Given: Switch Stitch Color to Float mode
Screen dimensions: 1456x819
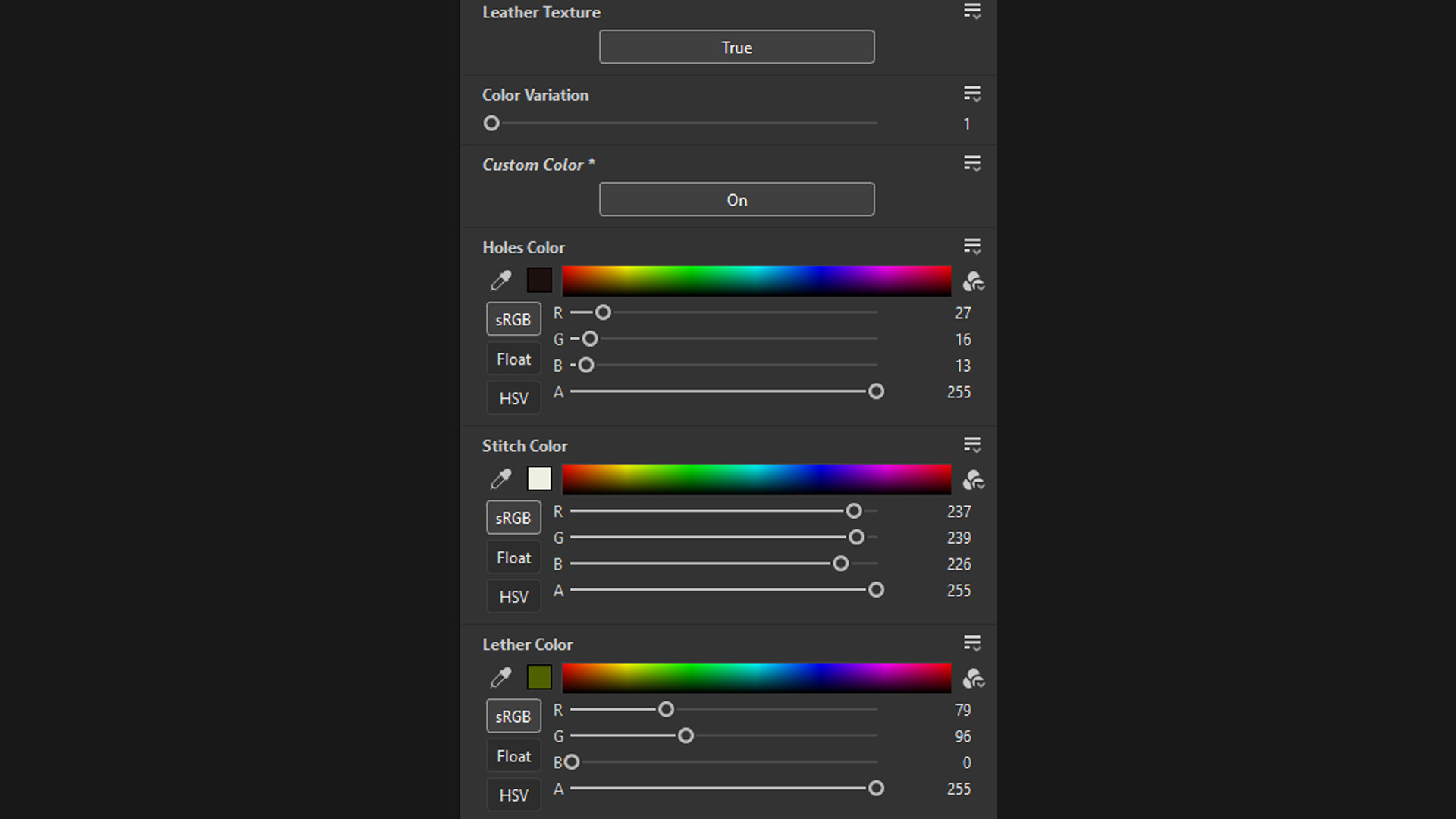Looking at the screenshot, I should click(x=513, y=557).
